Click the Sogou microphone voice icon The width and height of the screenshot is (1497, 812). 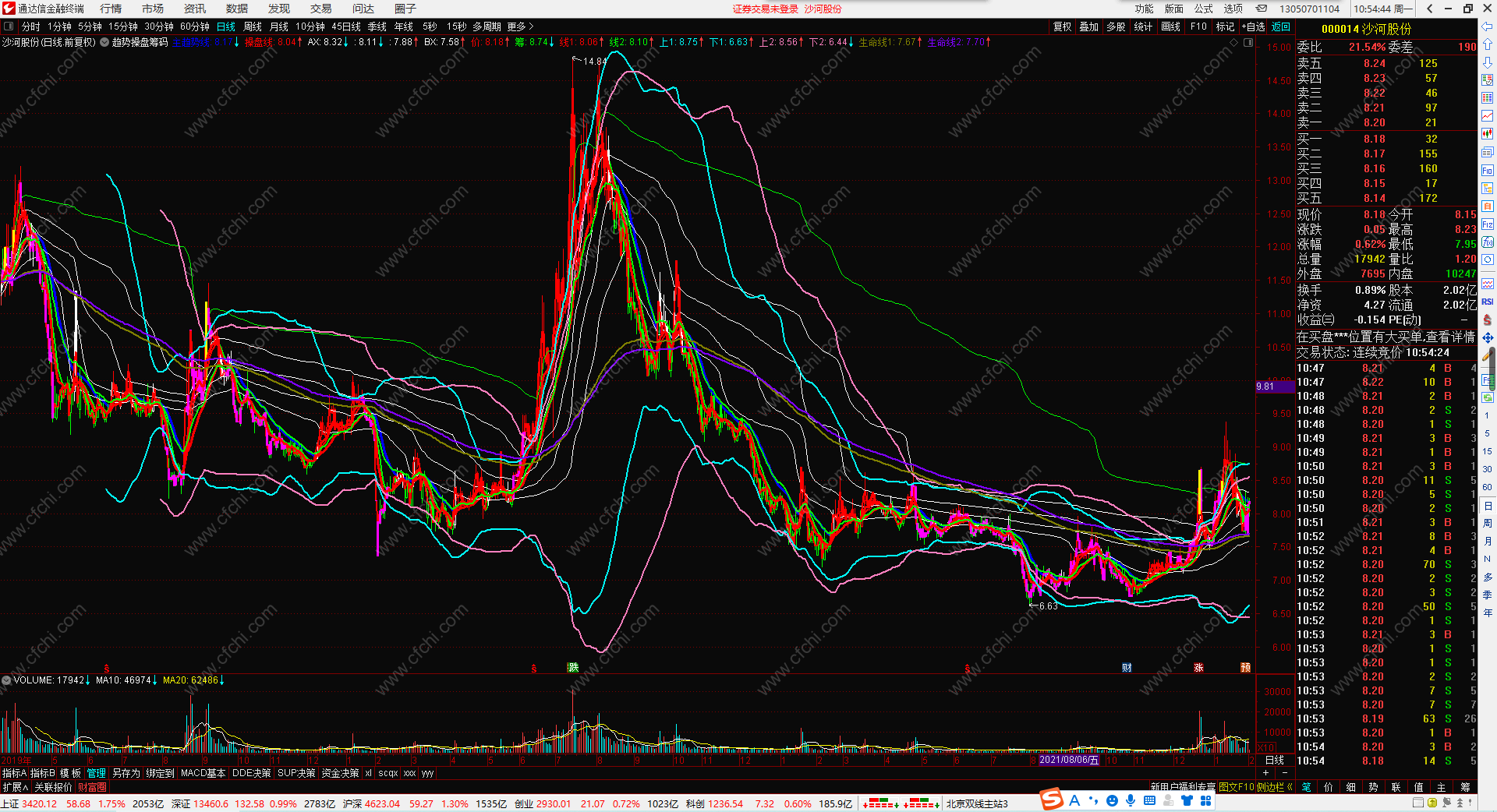pyautogui.click(x=1131, y=800)
